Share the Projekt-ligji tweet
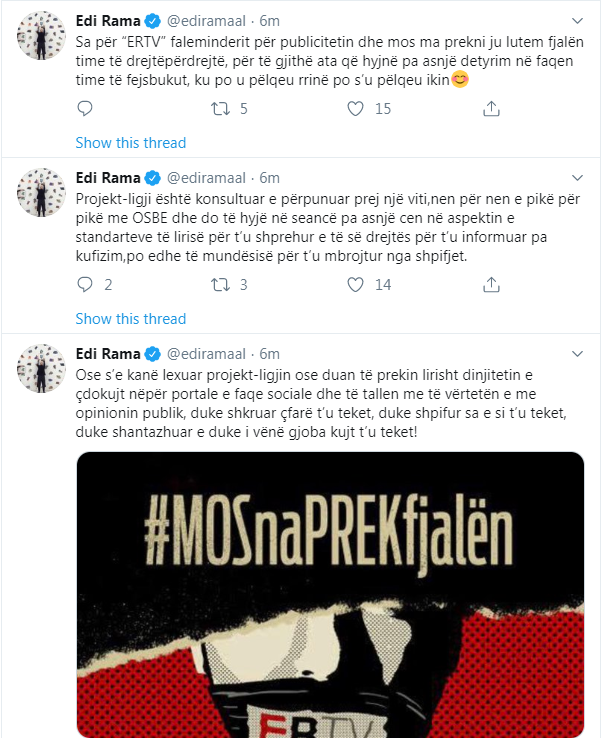The height and width of the screenshot is (738, 605). (490, 285)
